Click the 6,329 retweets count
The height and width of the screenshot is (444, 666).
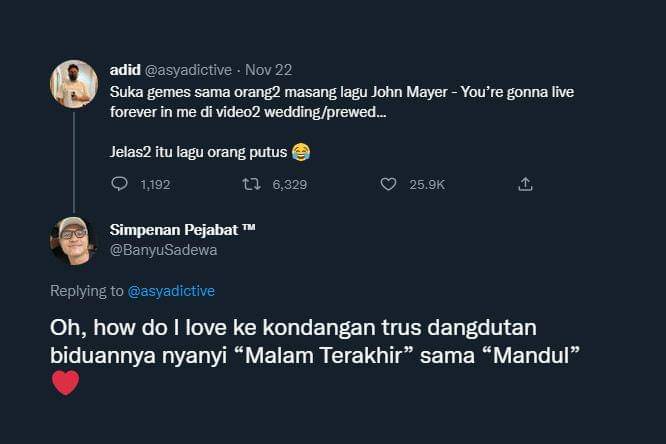click(x=289, y=184)
